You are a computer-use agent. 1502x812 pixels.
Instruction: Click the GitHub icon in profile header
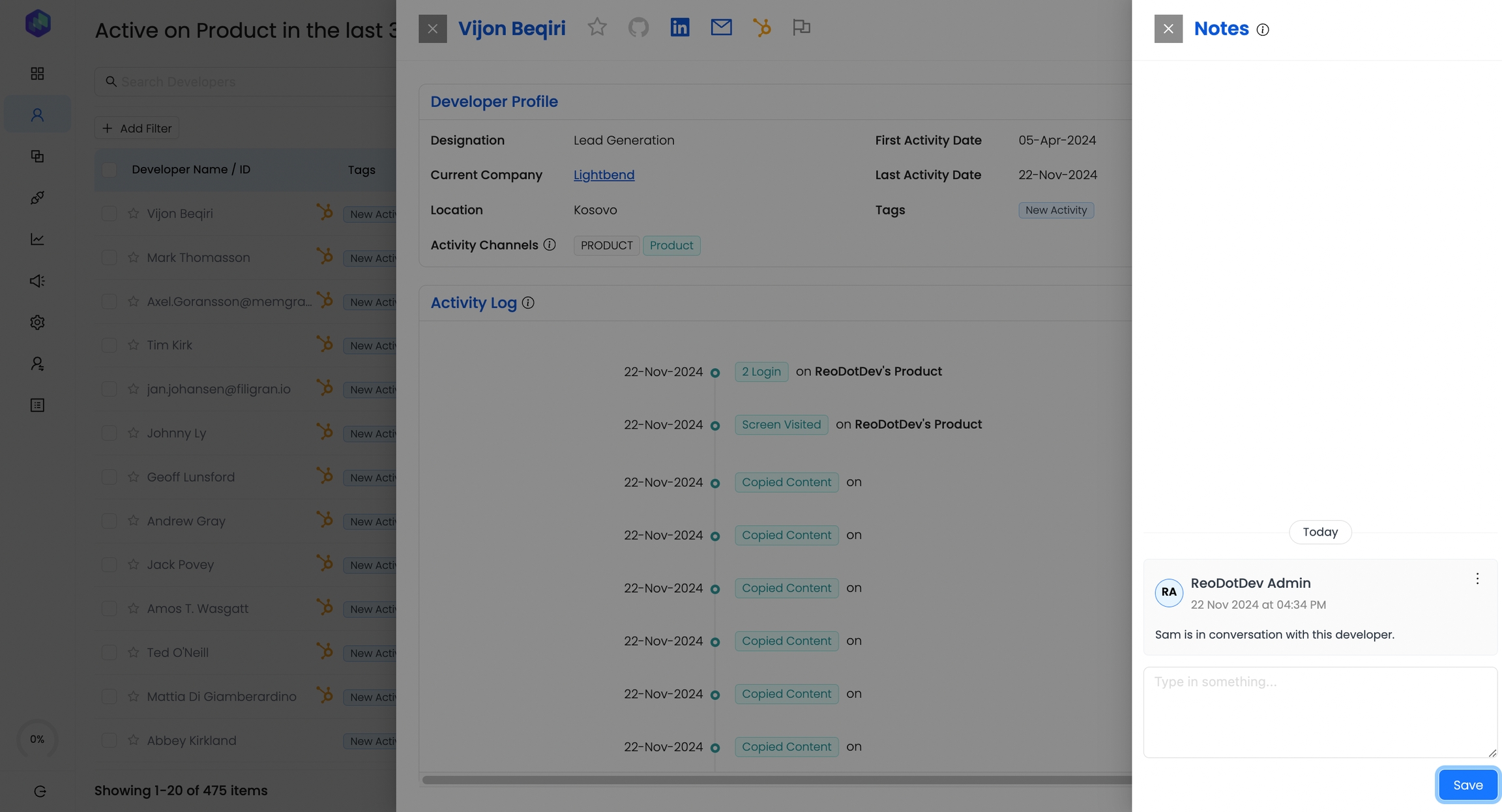pos(638,27)
